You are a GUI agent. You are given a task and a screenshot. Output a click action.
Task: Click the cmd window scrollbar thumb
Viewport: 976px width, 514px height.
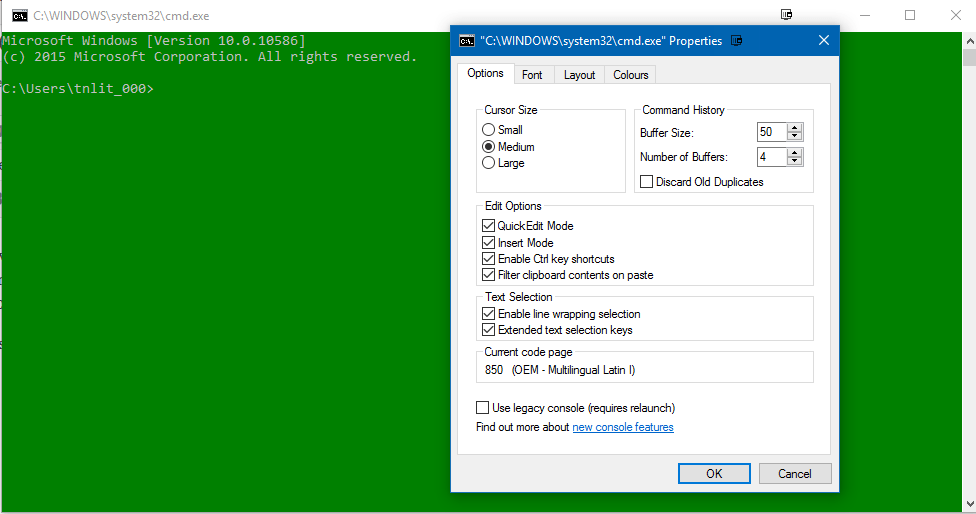(969, 57)
